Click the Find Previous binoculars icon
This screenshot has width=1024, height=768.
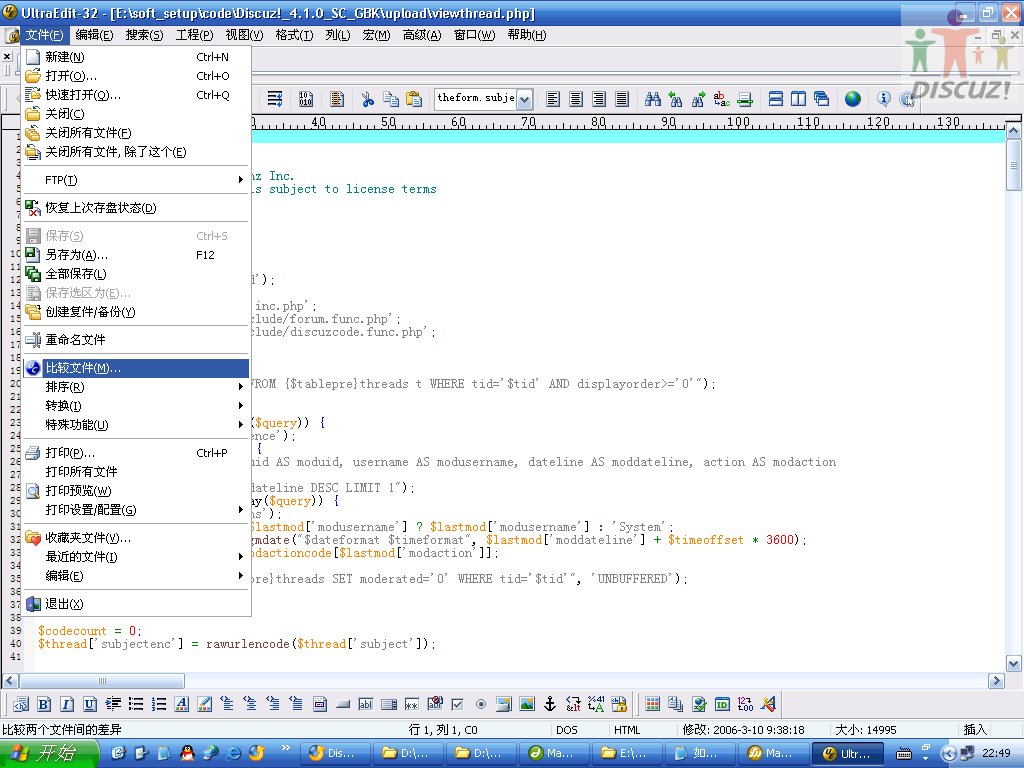point(675,99)
